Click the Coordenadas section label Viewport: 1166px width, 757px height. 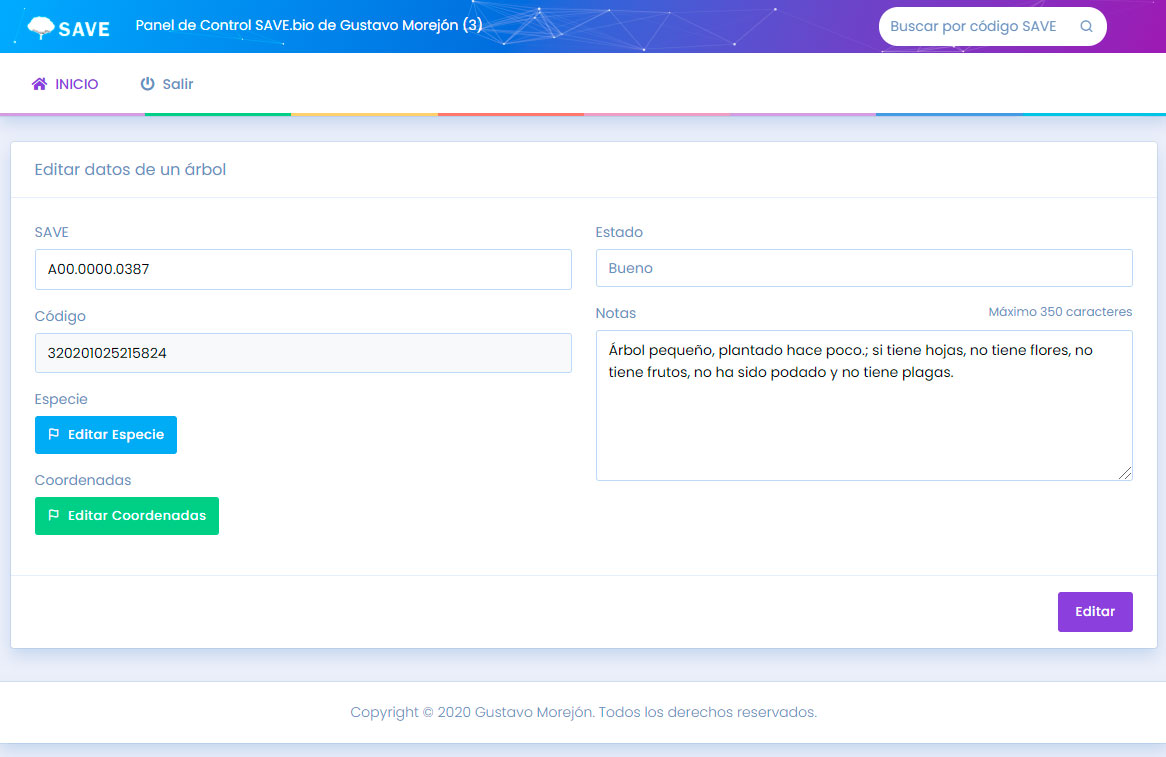click(x=83, y=480)
